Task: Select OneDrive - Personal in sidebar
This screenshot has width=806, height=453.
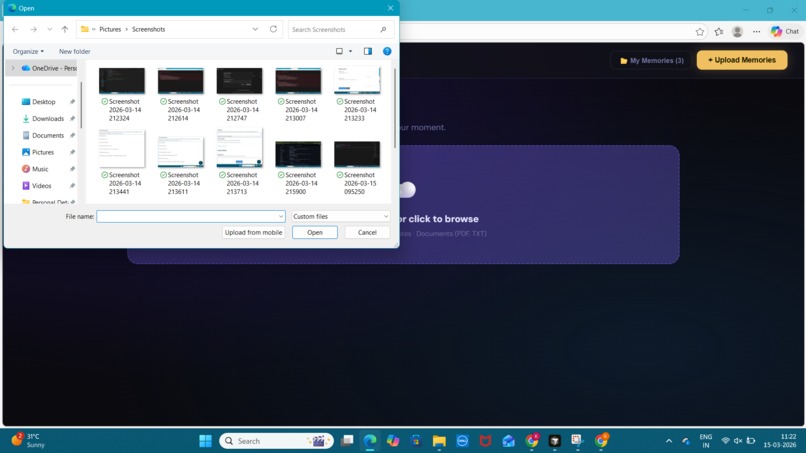Action: coord(49,68)
